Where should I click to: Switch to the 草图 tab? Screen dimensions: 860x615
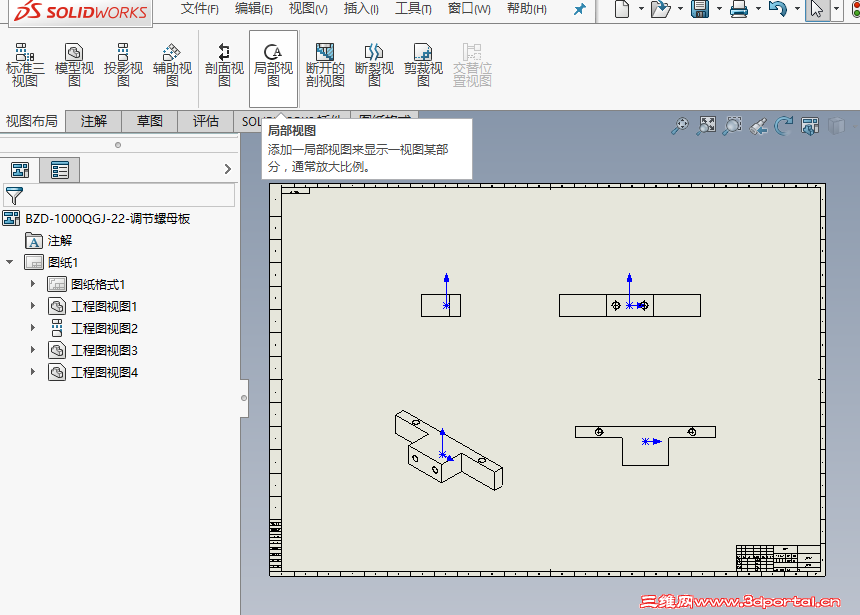(149, 121)
